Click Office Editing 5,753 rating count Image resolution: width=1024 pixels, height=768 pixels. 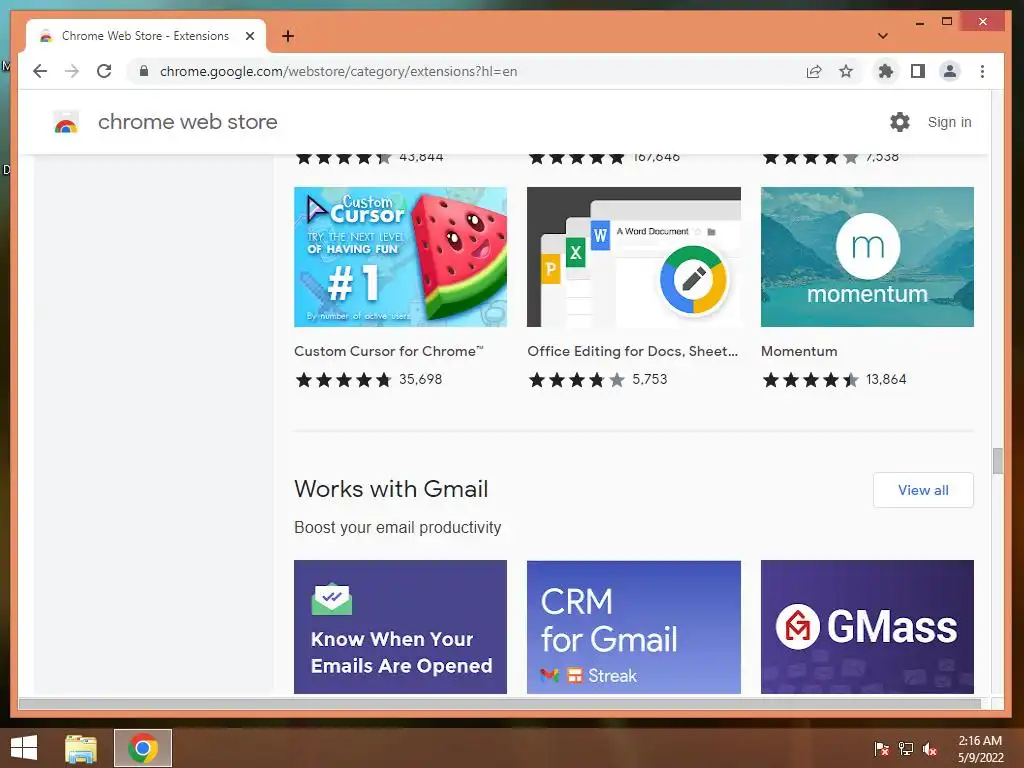coord(650,379)
